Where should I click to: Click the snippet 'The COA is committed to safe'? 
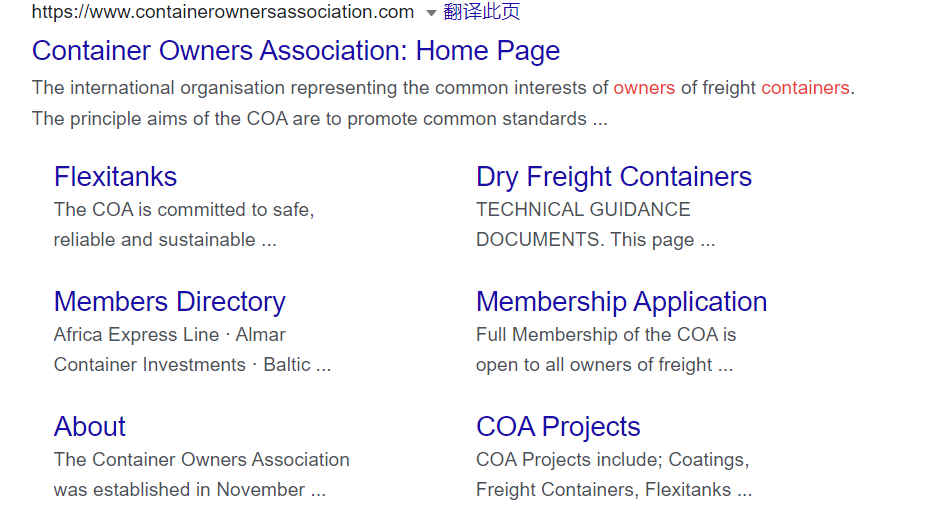[x=184, y=210]
